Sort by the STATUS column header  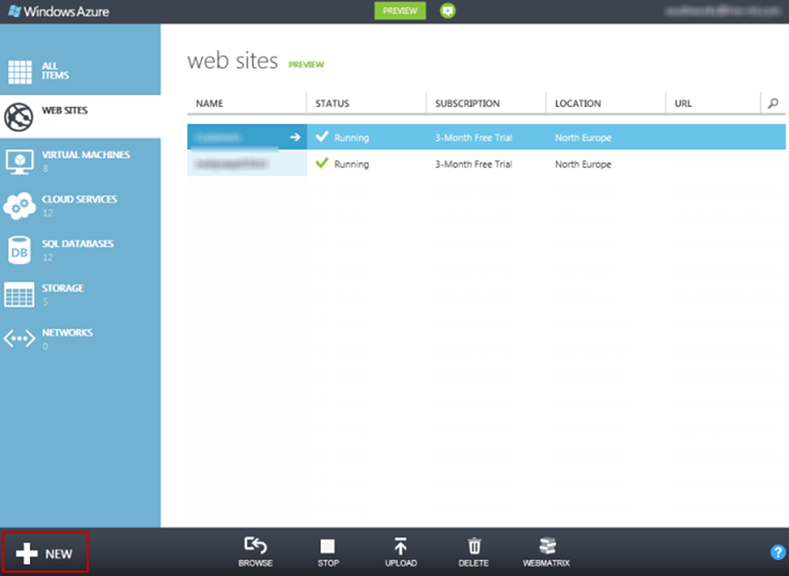(x=332, y=103)
